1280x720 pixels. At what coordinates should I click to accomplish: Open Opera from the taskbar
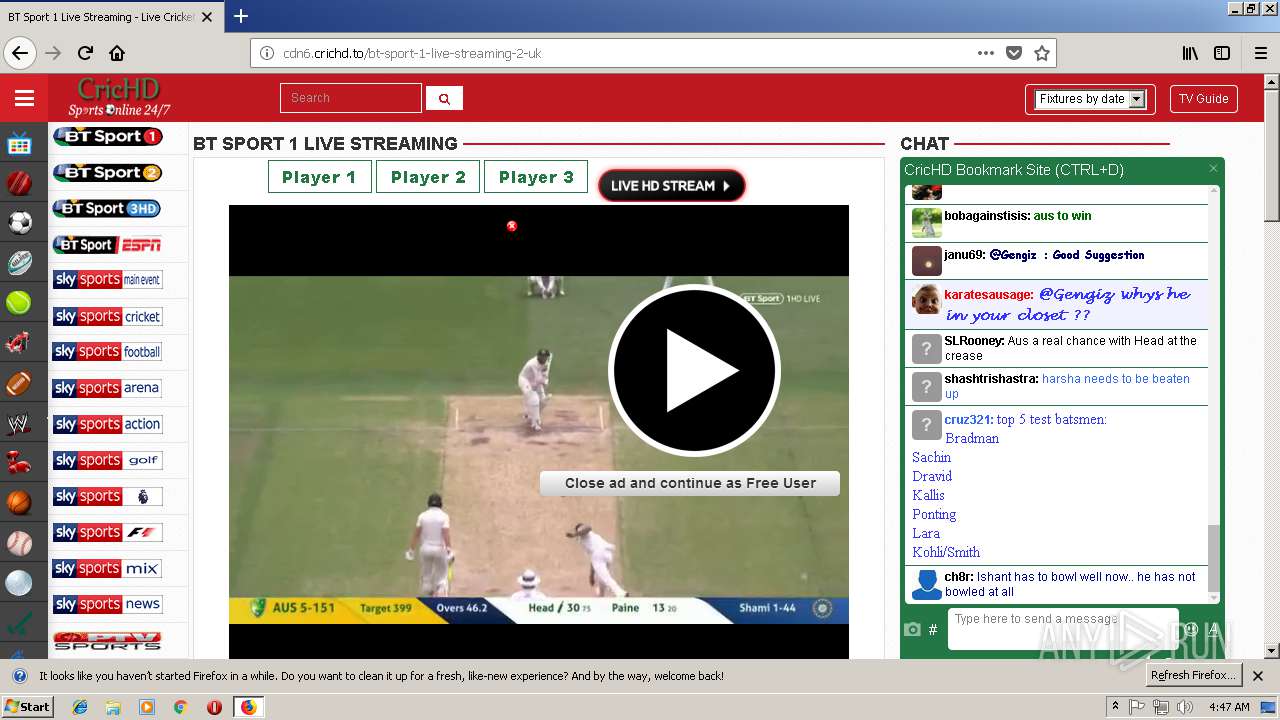[214, 707]
